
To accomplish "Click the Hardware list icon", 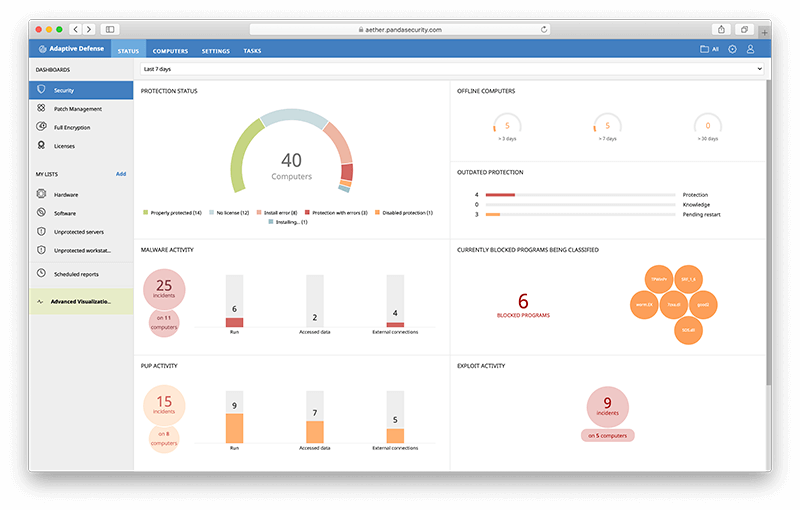I will coord(42,194).
